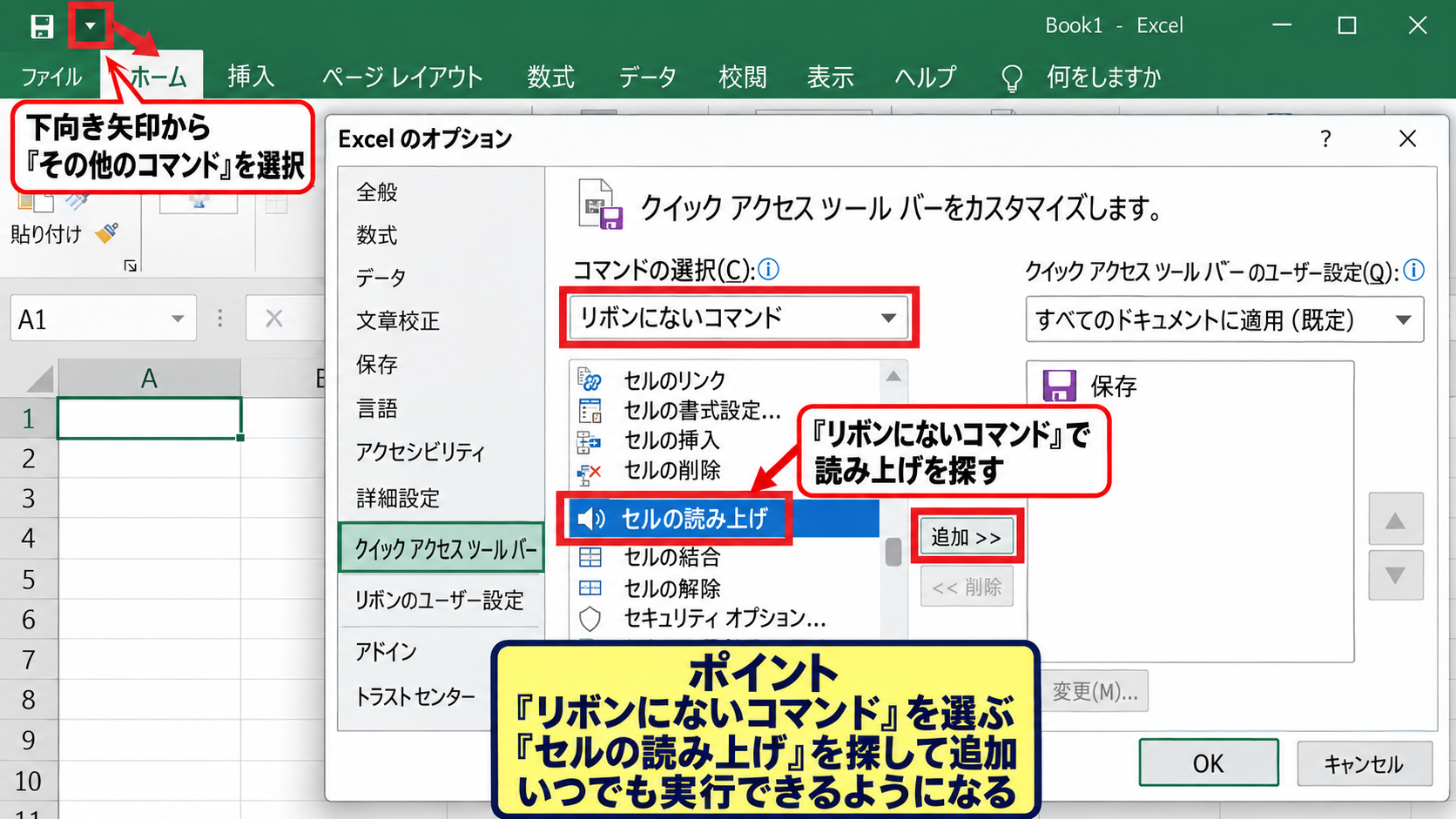Screen dimensions: 1456x819
Task: Click OK in Excel options
Action: (1209, 763)
